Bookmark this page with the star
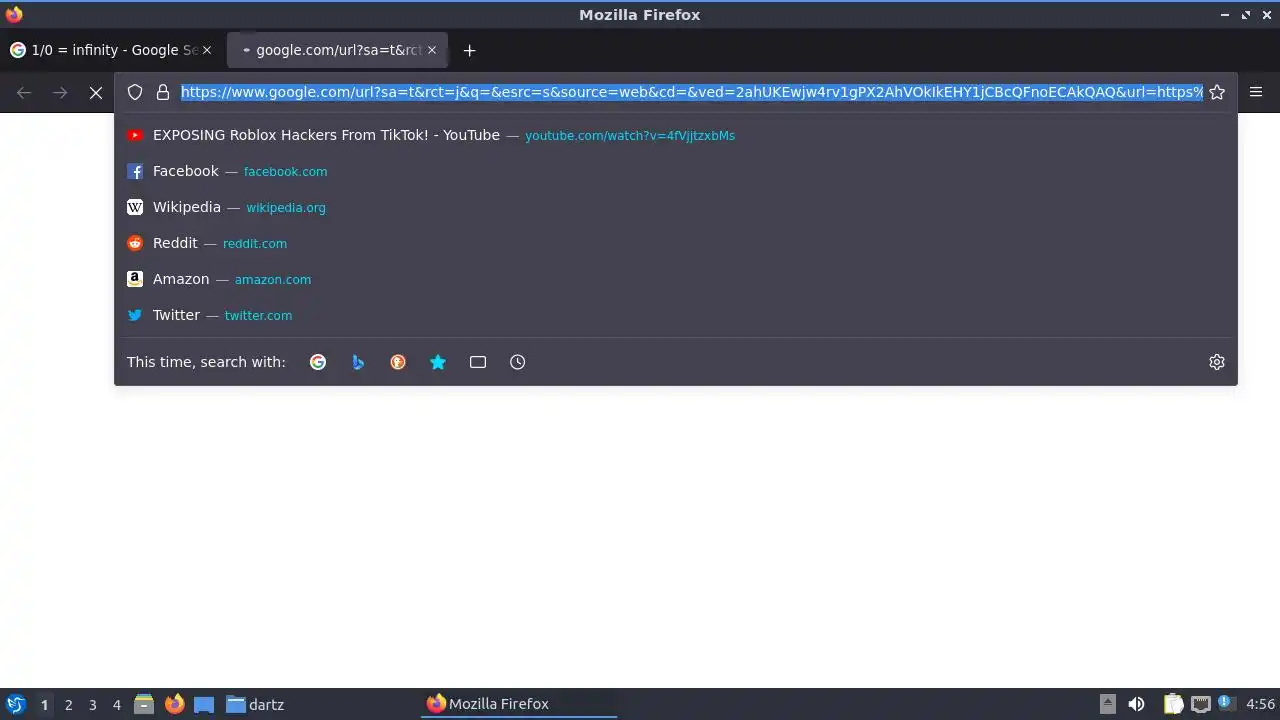Screen dimensions: 1280x720 [x=1217, y=92]
